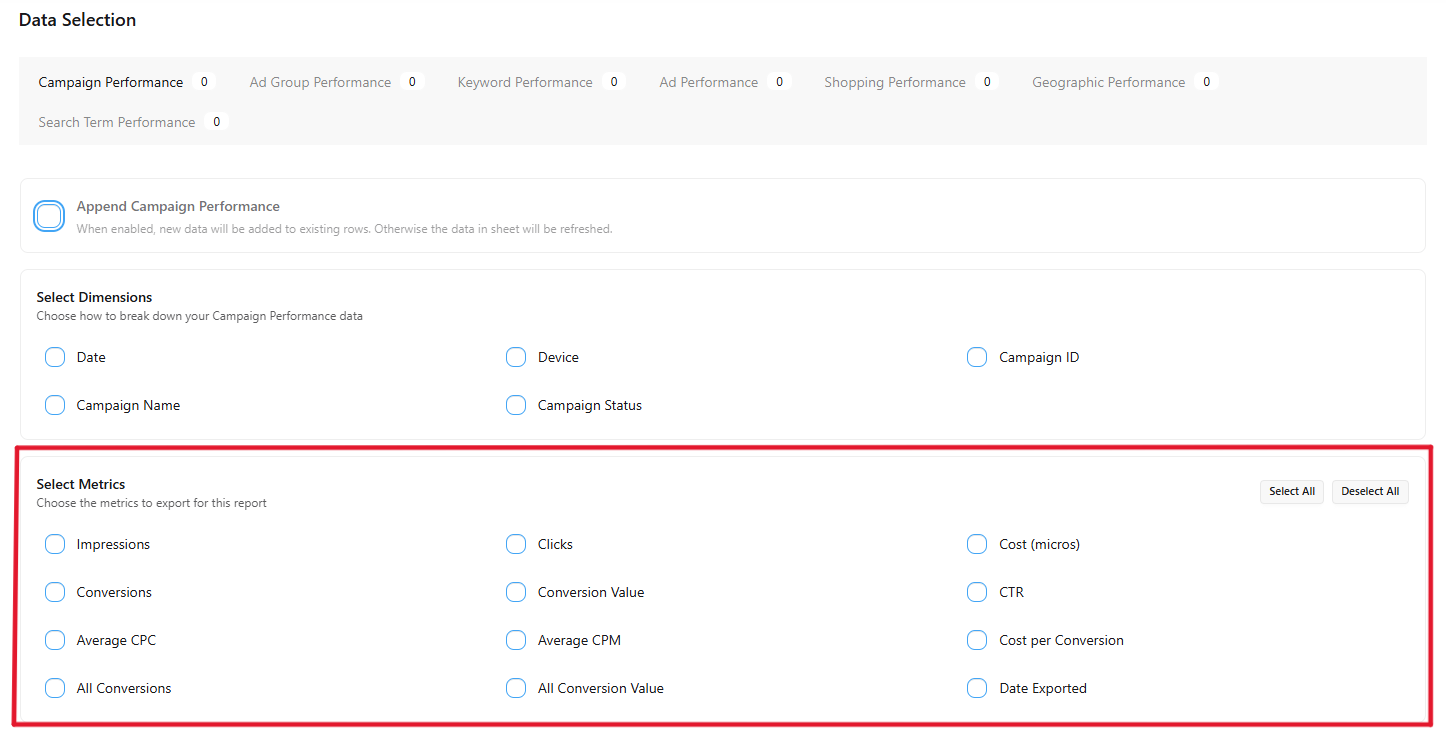1446x738 pixels.
Task: Click the Data Selection title
Action: [x=77, y=20]
